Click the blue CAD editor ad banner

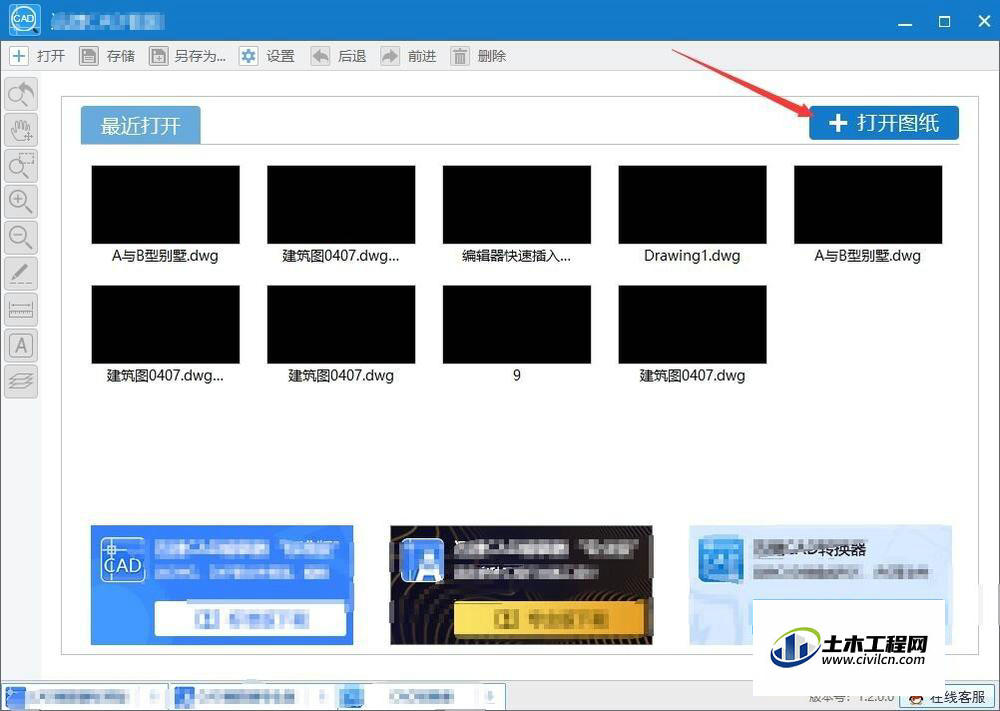(222, 585)
